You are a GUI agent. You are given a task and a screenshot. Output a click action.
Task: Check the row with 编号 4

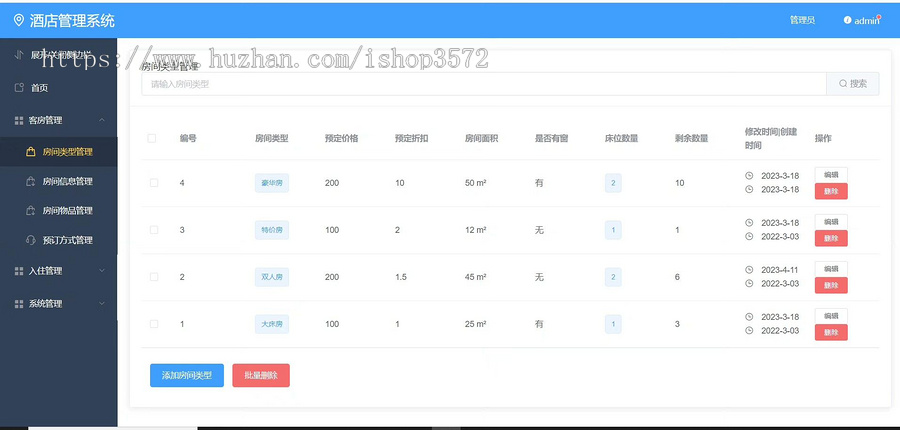(154, 183)
